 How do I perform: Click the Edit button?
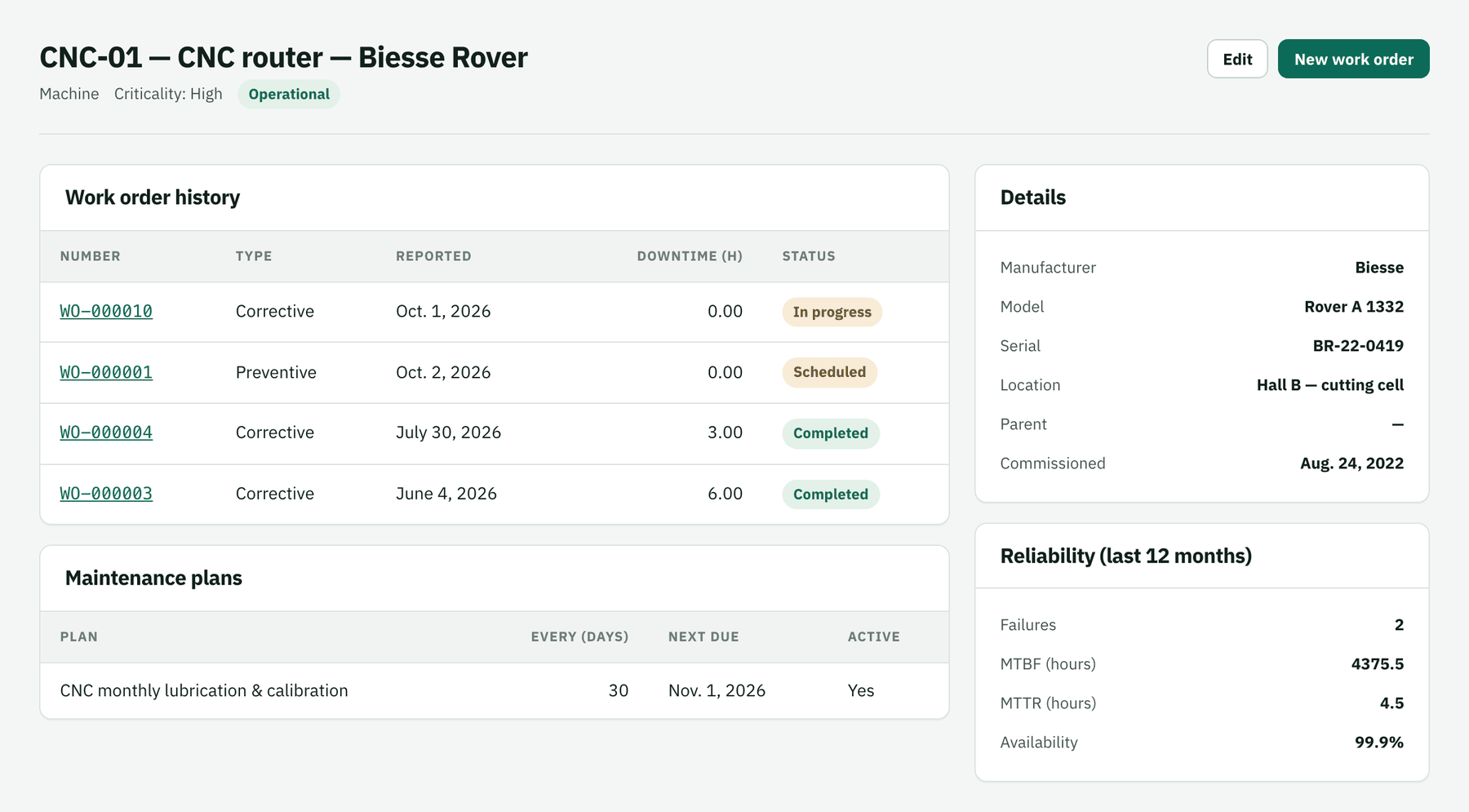(1236, 59)
